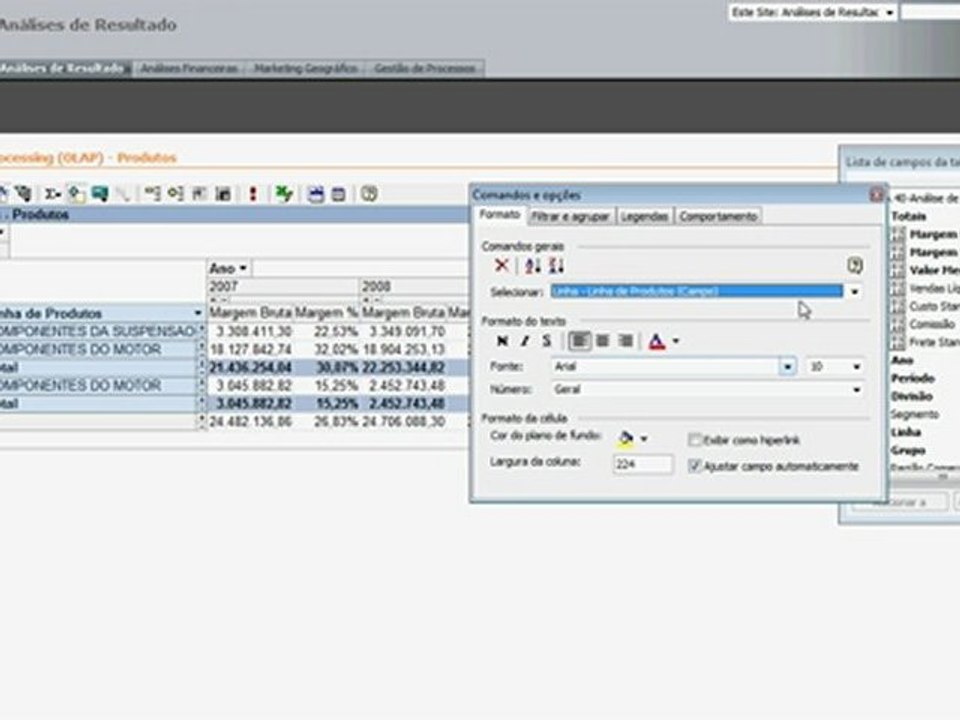Open Marketing Geográfico top tab
The height and width of the screenshot is (720, 960).
[306, 68]
